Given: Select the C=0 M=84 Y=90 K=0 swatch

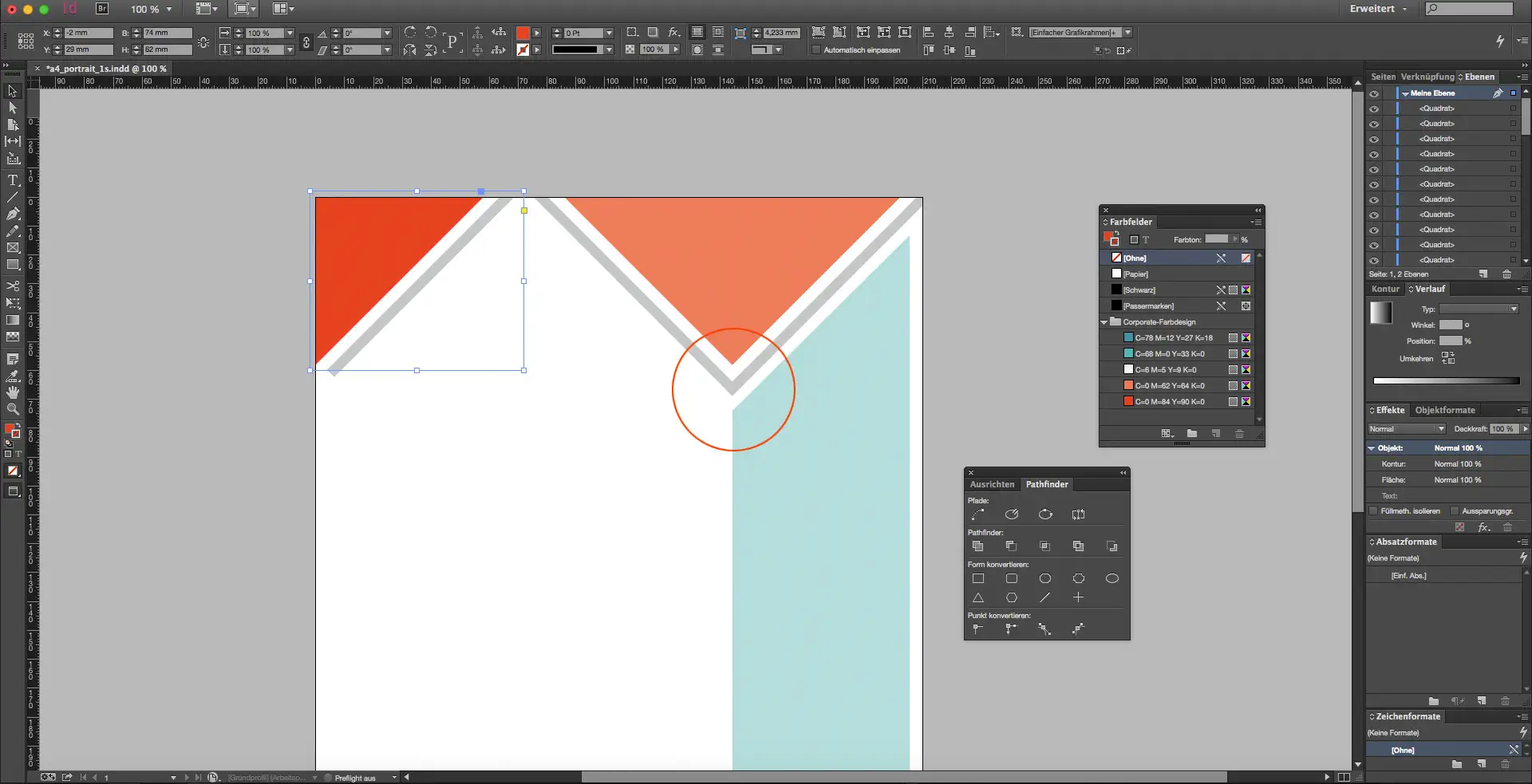Looking at the screenshot, I should [1169, 401].
